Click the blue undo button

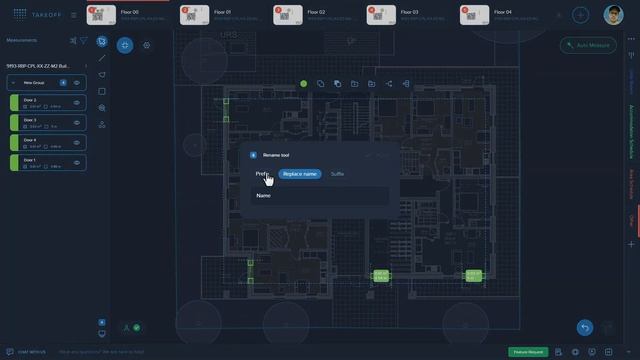(585, 327)
